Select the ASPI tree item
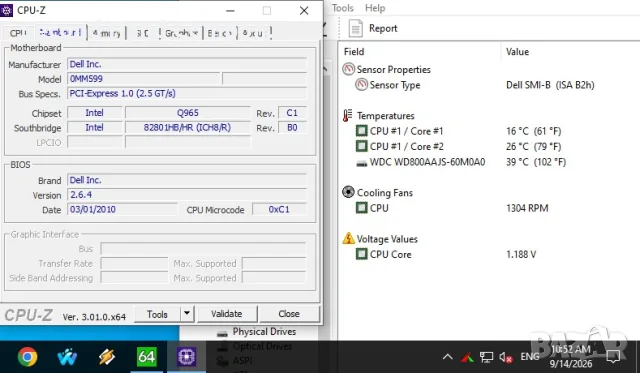 242,360
